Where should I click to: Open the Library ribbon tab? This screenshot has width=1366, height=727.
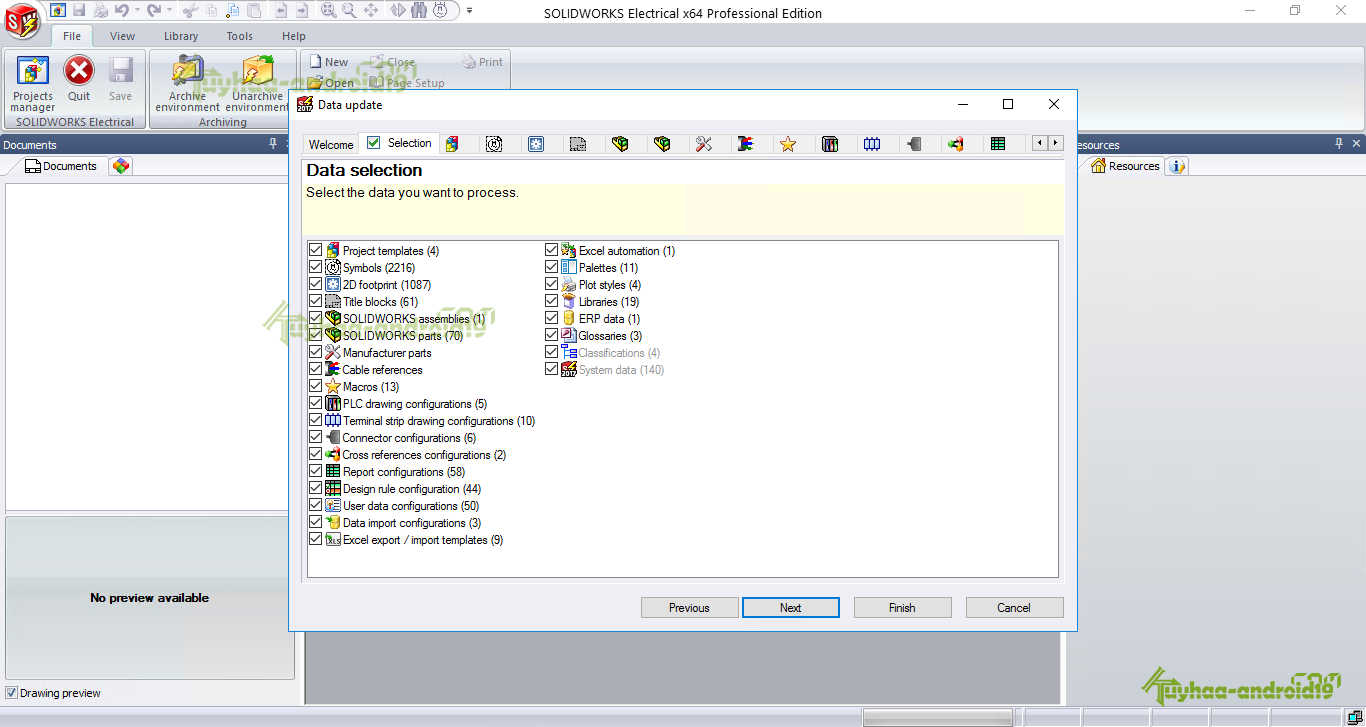click(x=181, y=36)
